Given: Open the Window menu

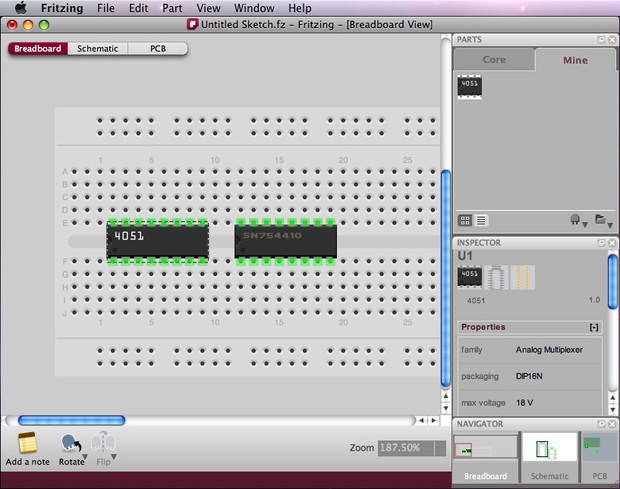Looking at the screenshot, I should click(x=254, y=8).
